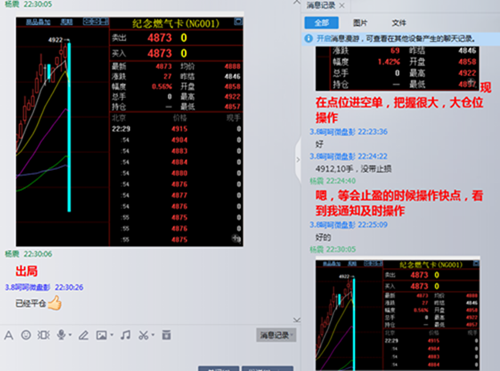This screenshot has height=371, width=500.
Task: Open the NG001 chart image in chat
Action: click(130, 132)
